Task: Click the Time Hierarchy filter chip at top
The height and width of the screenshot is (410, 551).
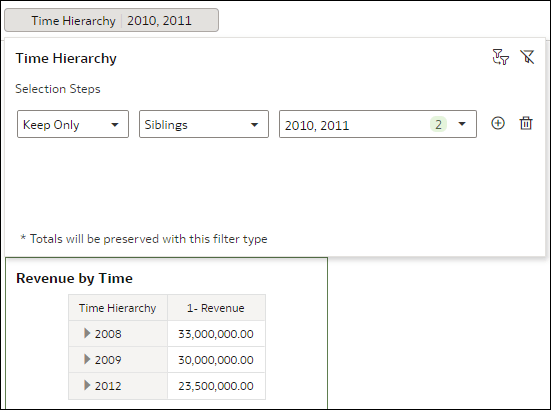Action: pyautogui.click(x=111, y=20)
